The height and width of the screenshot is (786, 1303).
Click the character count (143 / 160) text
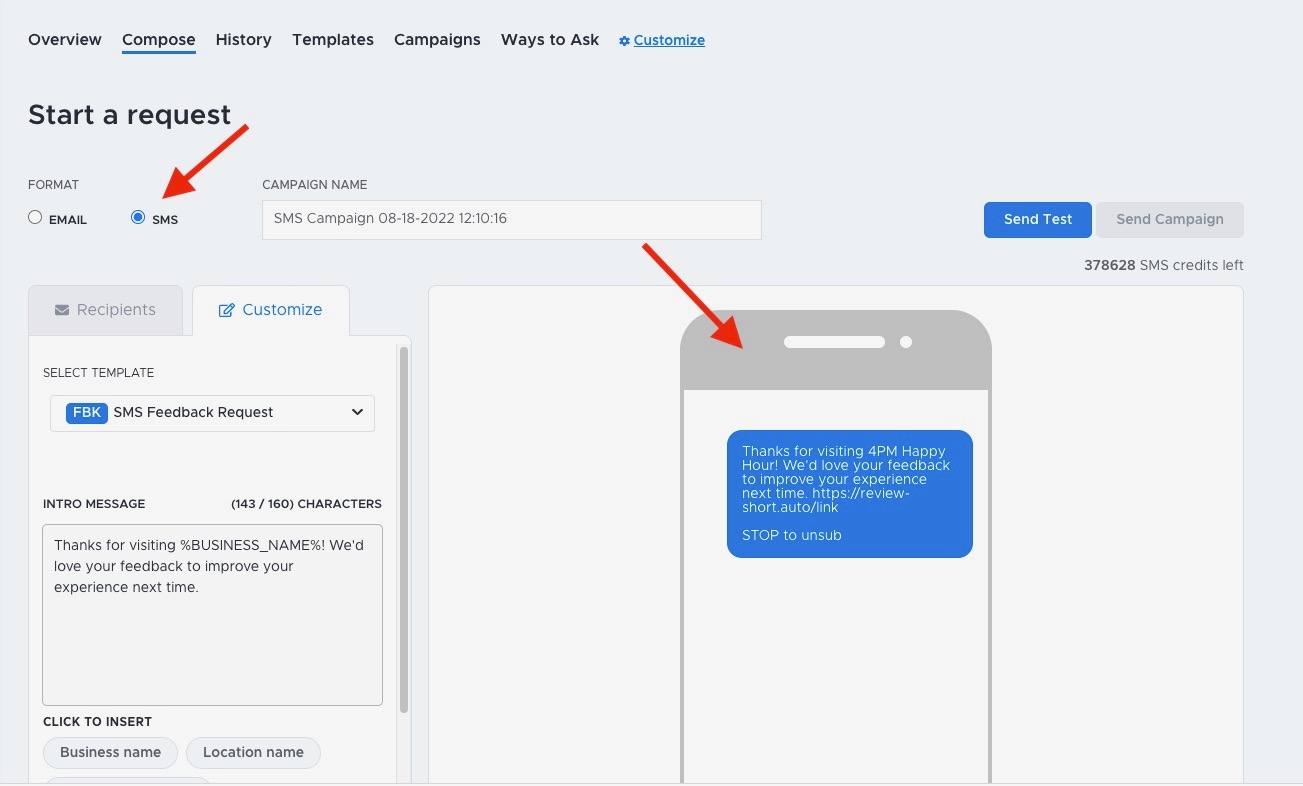click(306, 504)
